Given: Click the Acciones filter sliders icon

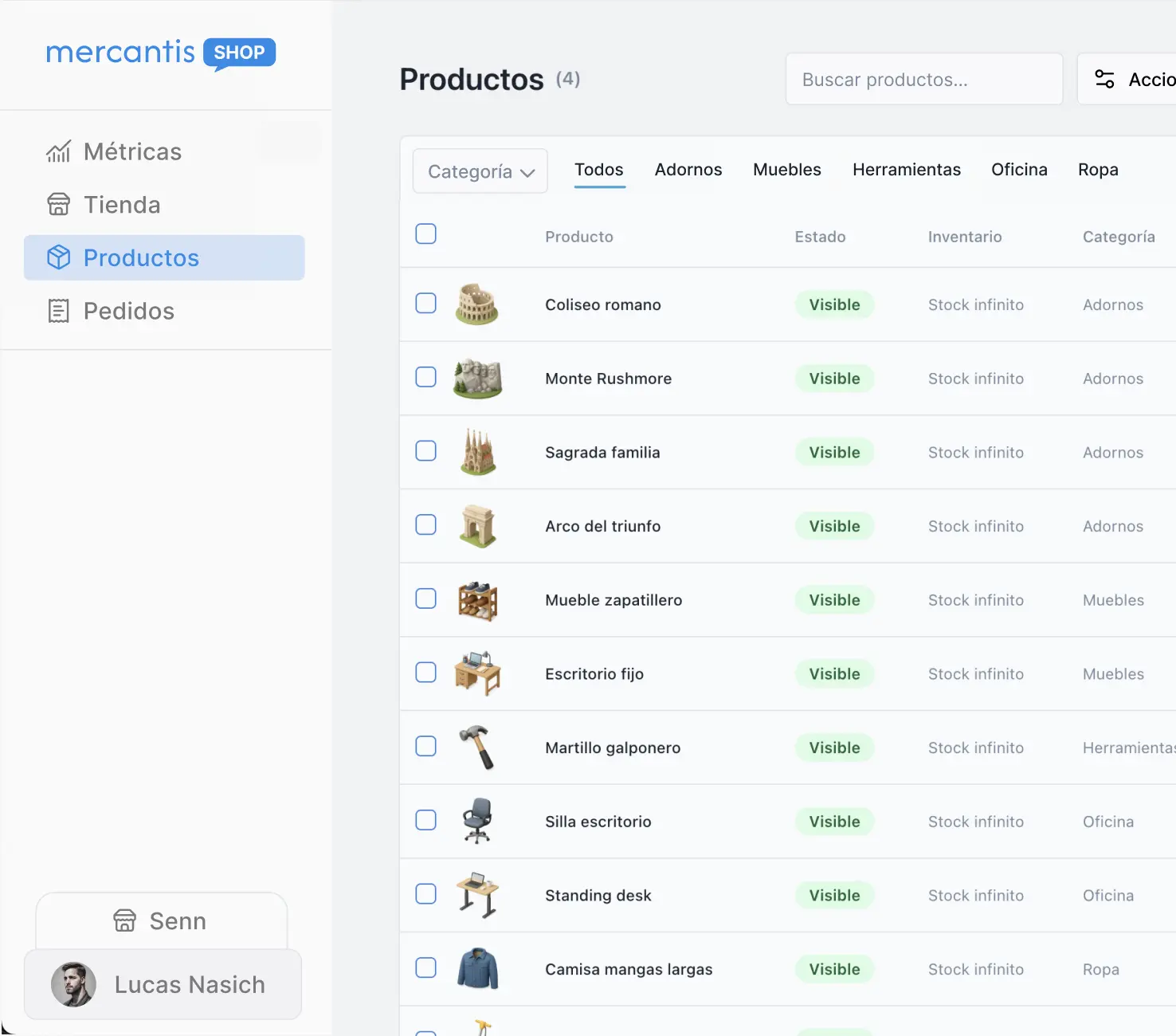Looking at the screenshot, I should [1104, 79].
